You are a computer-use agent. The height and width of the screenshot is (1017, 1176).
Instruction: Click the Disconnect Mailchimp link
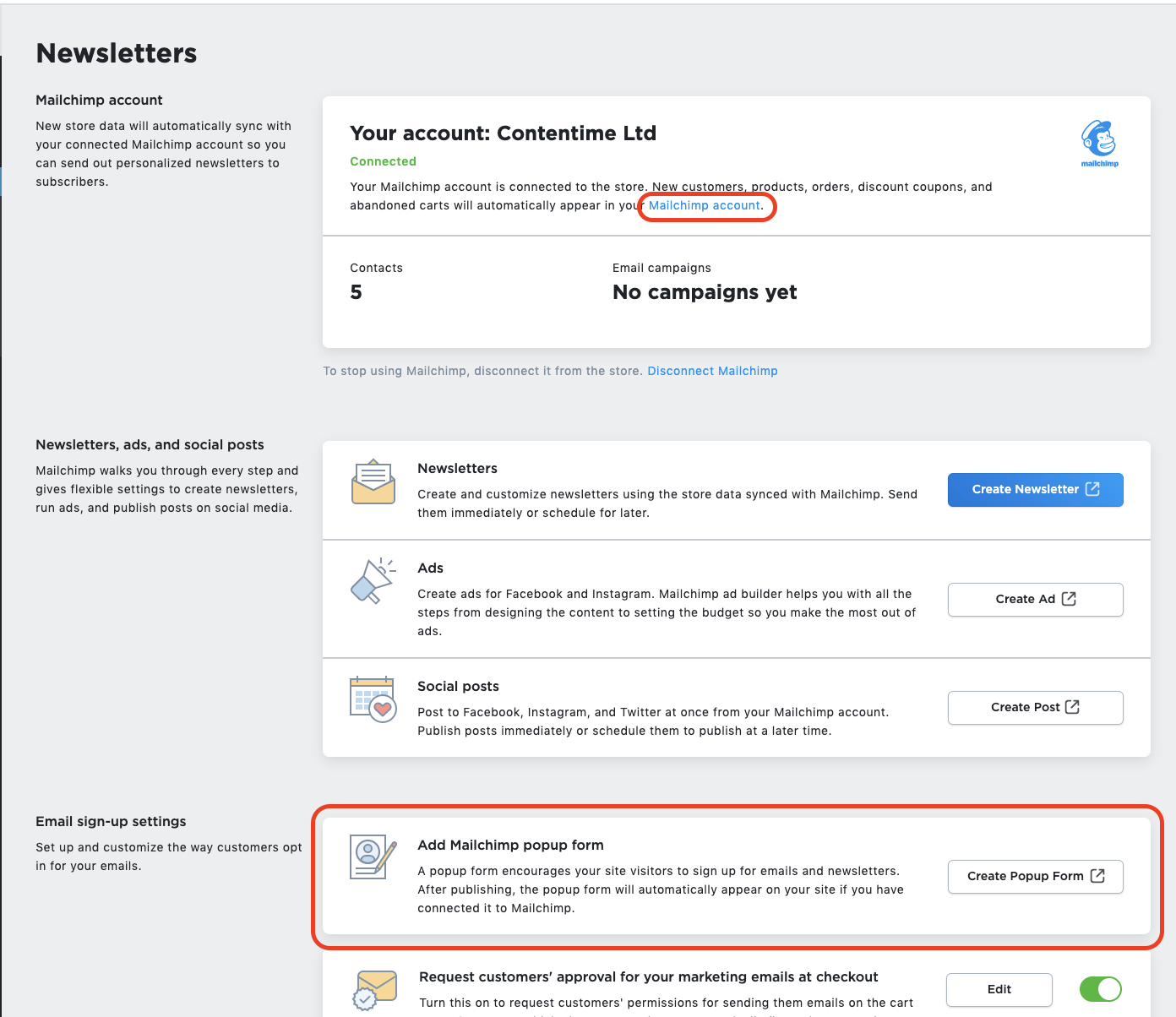coord(712,371)
